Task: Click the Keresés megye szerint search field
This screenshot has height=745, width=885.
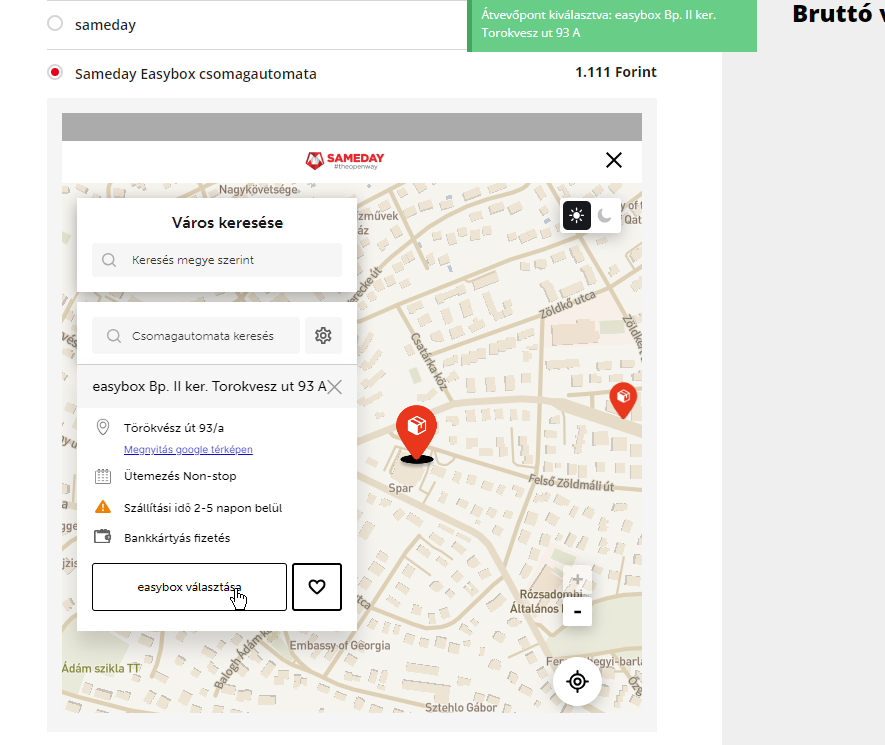Action: click(217, 260)
